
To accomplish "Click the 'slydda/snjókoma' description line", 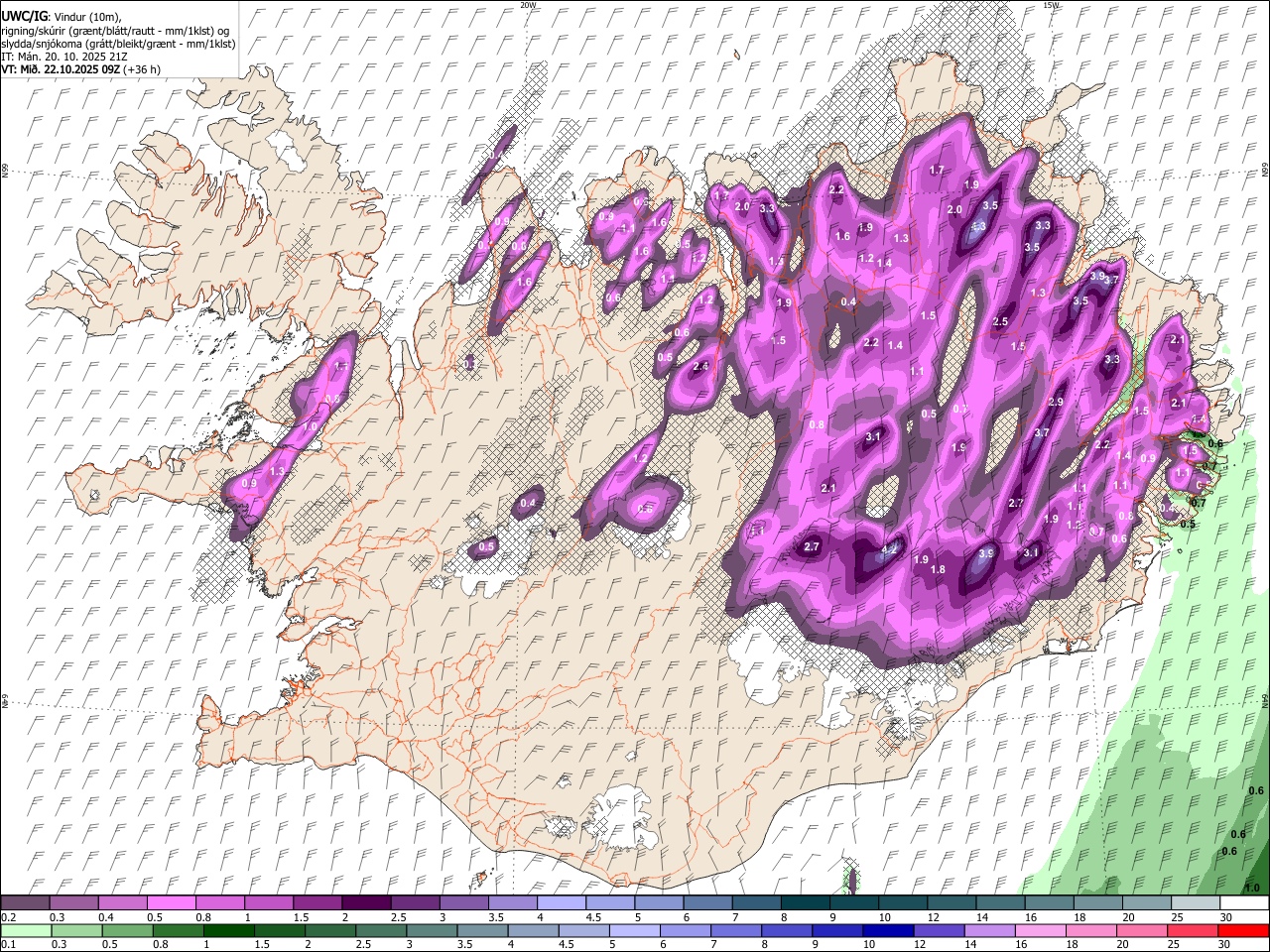I will pyautogui.click(x=119, y=44).
